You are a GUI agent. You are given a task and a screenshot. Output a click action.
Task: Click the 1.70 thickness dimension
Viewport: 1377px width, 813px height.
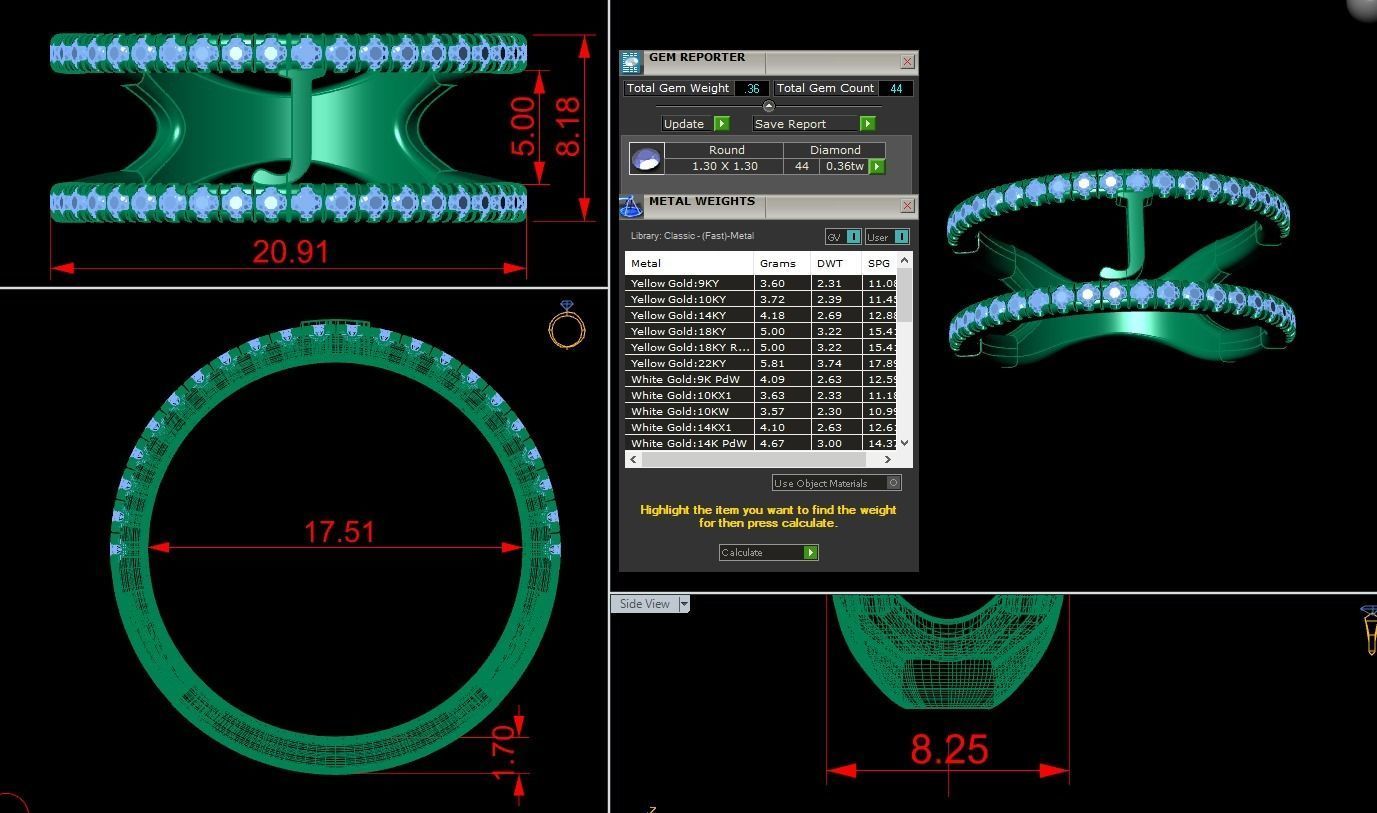pyautogui.click(x=504, y=750)
